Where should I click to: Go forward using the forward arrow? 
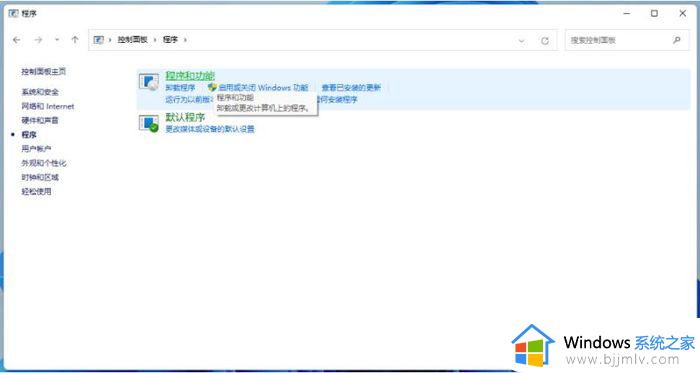click(38, 40)
